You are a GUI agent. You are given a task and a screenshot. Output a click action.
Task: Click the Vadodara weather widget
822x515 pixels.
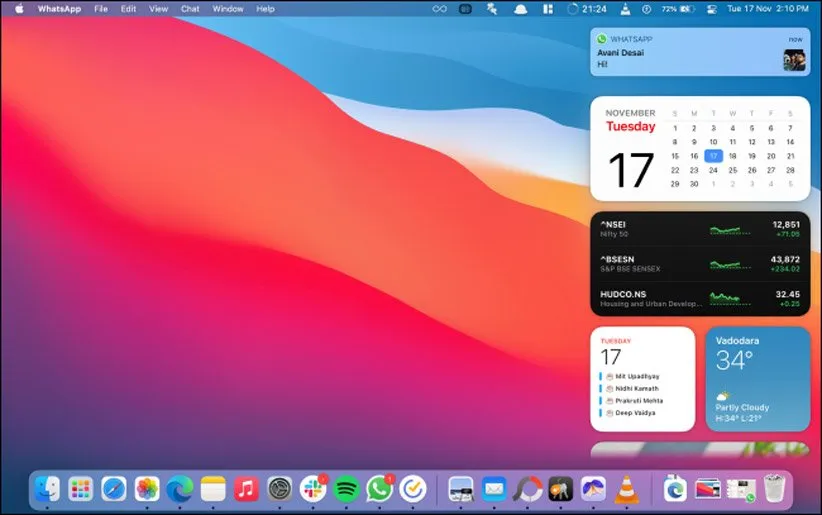click(758, 378)
